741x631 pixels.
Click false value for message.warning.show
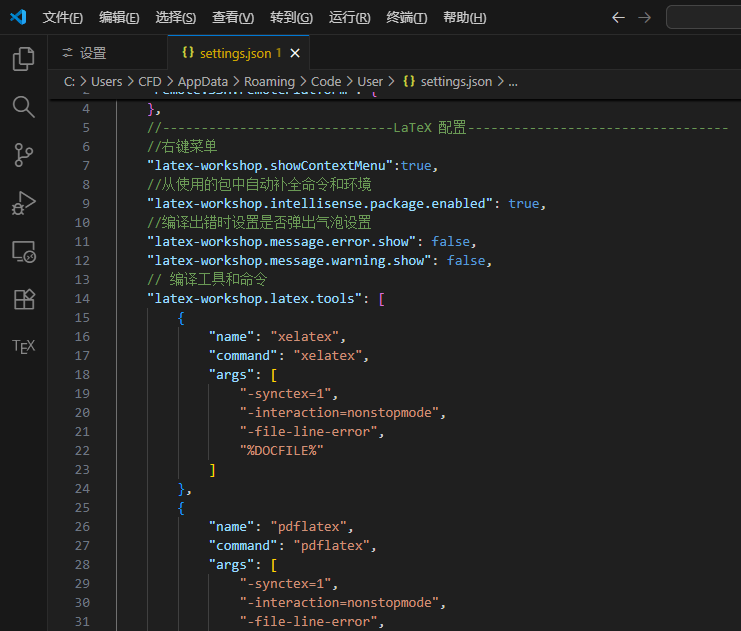coord(466,260)
